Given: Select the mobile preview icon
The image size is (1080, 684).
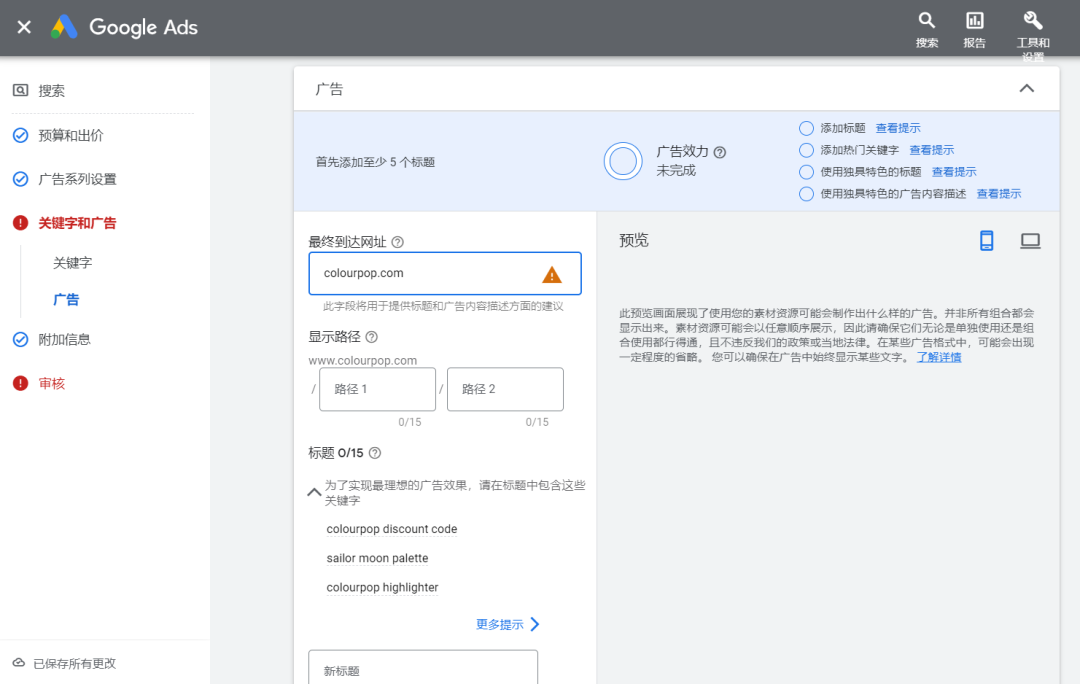Looking at the screenshot, I should click(x=987, y=240).
